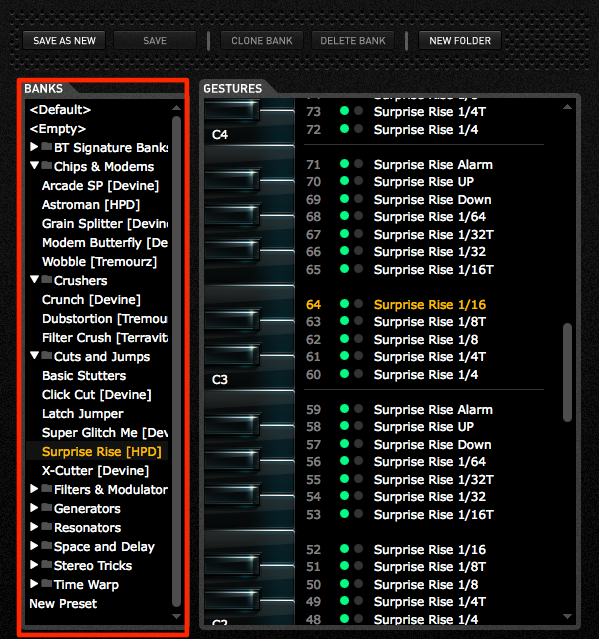The image size is (599, 639).
Task: Toggle grey dot for gesture 59
Action: coord(359,409)
